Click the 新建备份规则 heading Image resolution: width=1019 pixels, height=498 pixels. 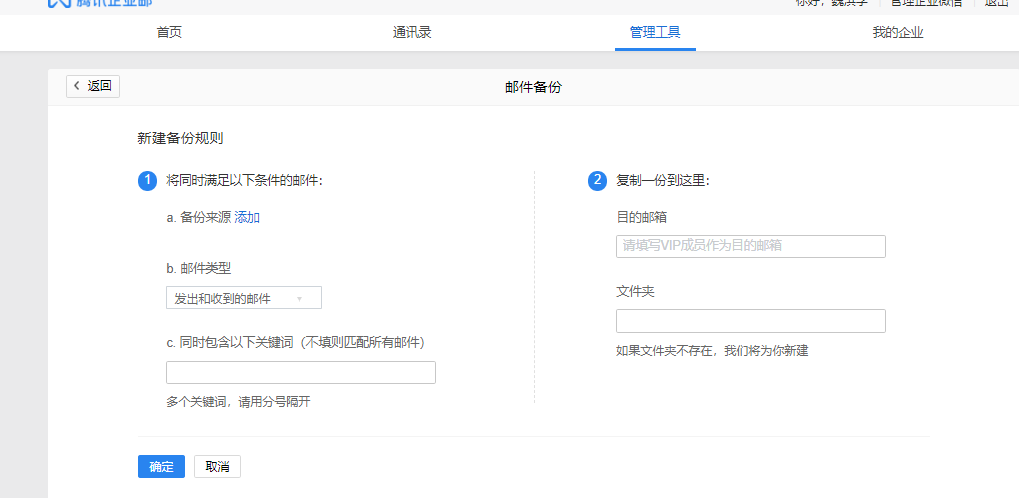click(180, 139)
